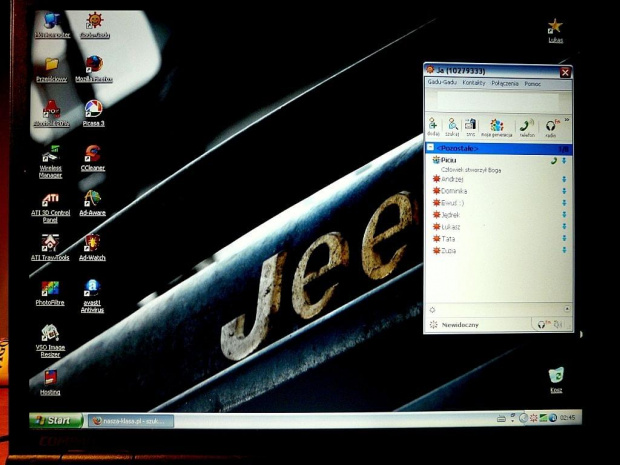This screenshot has width=620, height=465.
Task: Open the Połączenia menu
Action: coord(505,83)
